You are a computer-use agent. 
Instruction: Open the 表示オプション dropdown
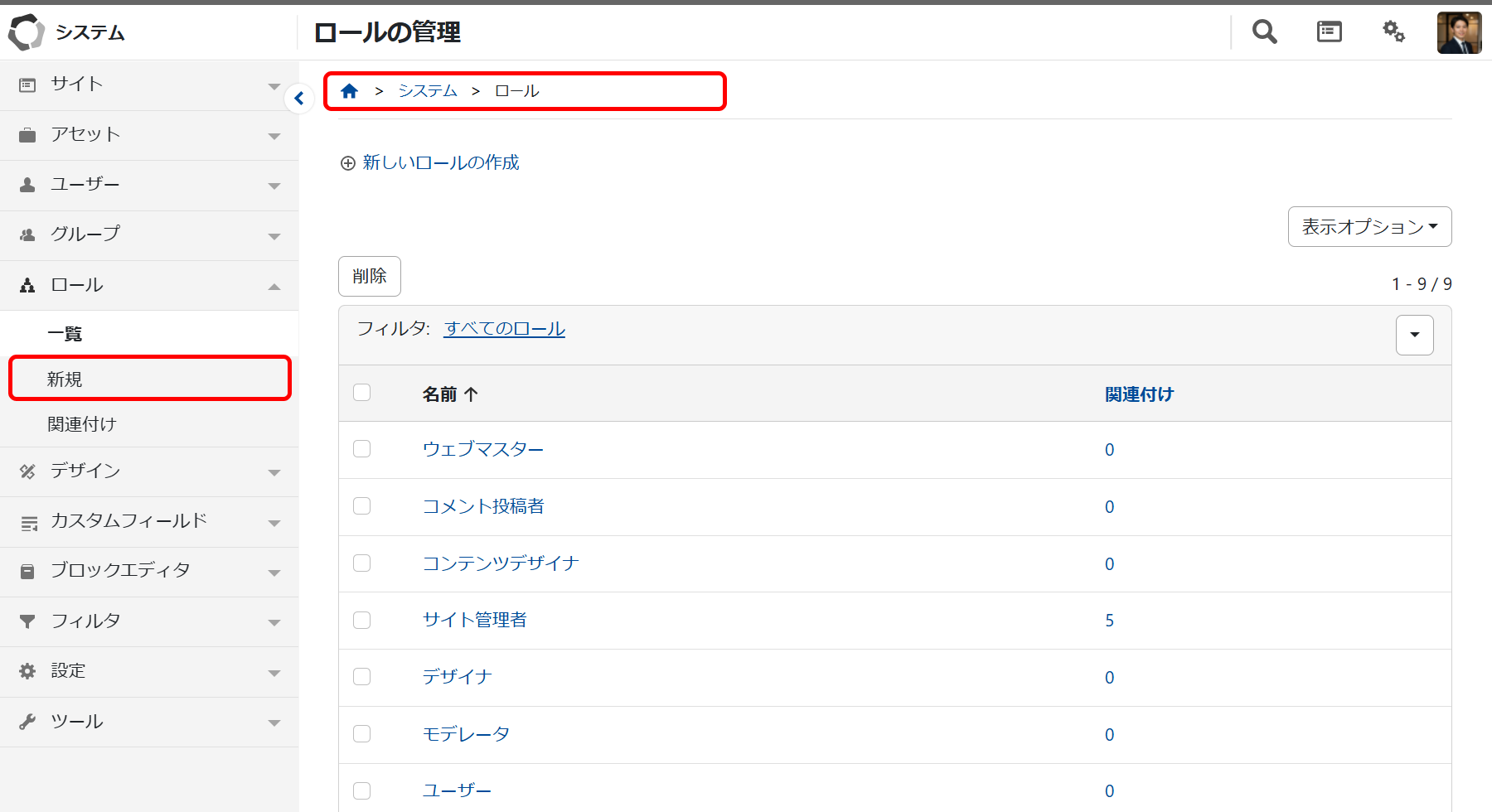[1369, 227]
